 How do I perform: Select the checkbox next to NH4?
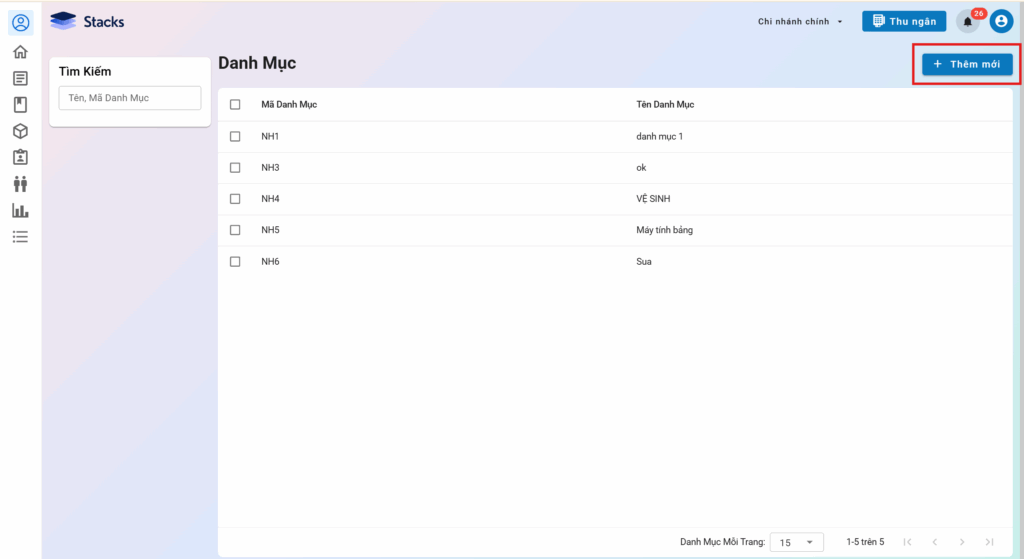(x=236, y=199)
